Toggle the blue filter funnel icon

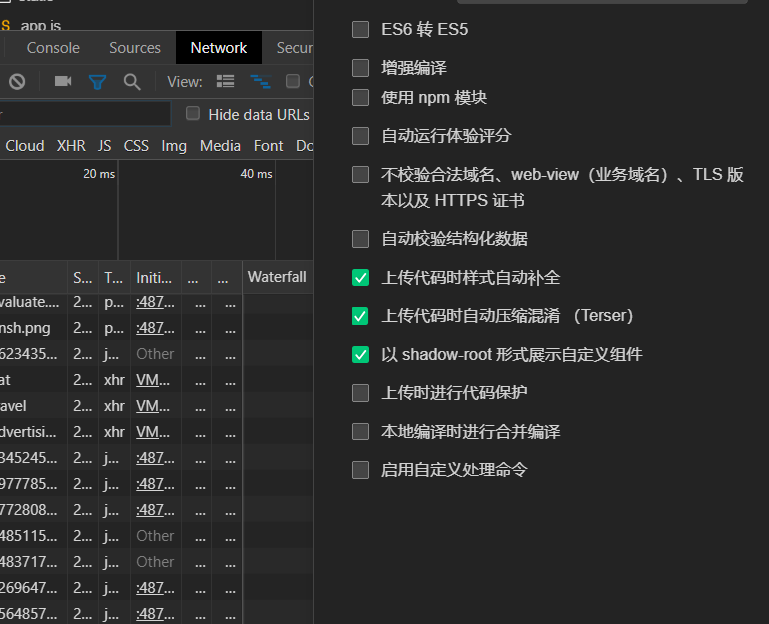tap(97, 81)
